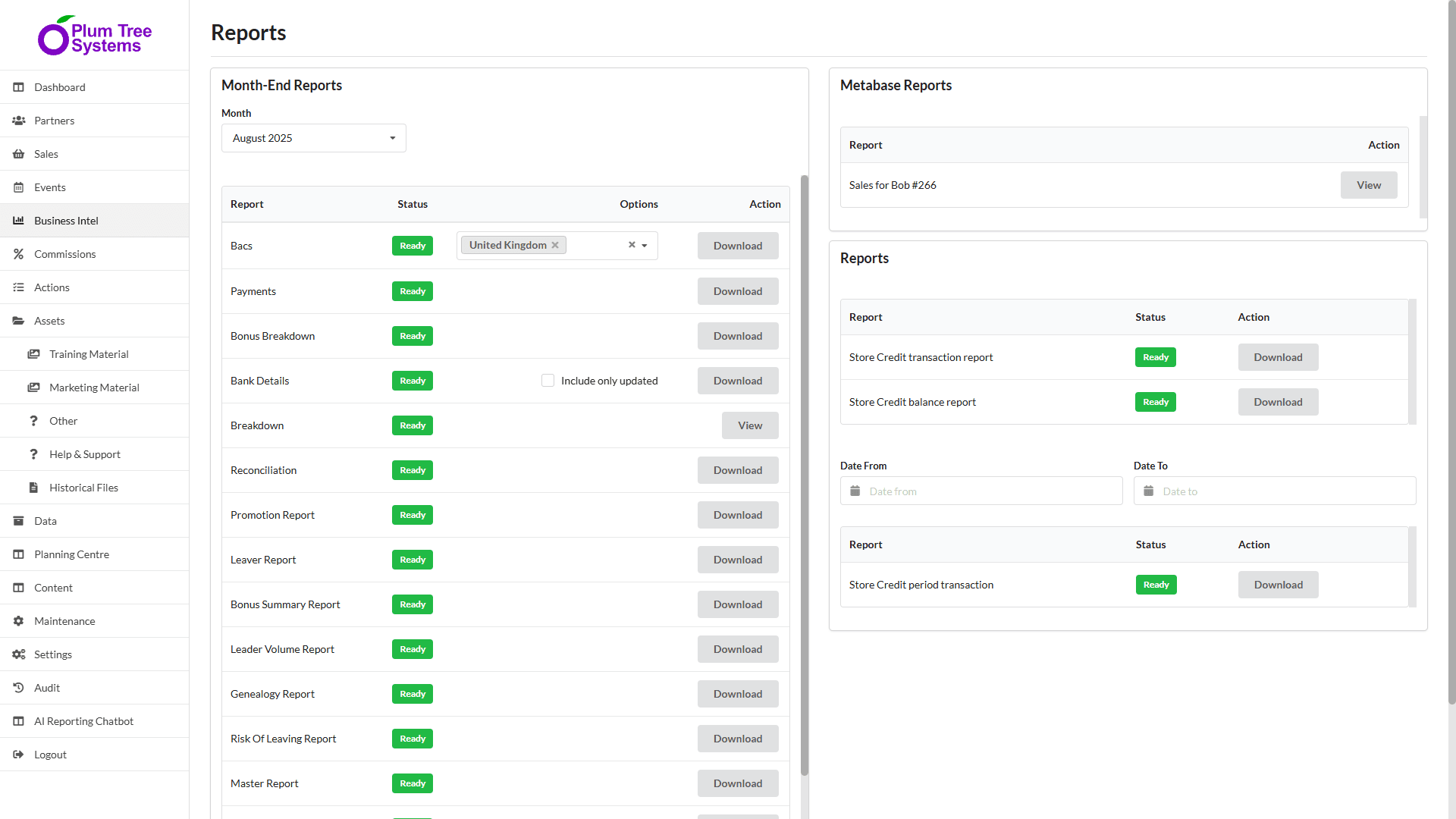
Task: View the Sales for Bob #266 report
Action: click(x=1368, y=185)
